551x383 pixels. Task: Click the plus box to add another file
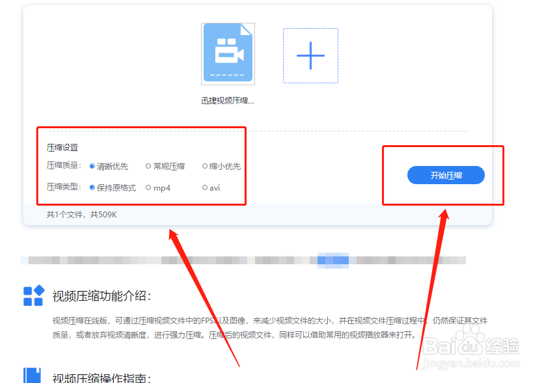click(311, 56)
